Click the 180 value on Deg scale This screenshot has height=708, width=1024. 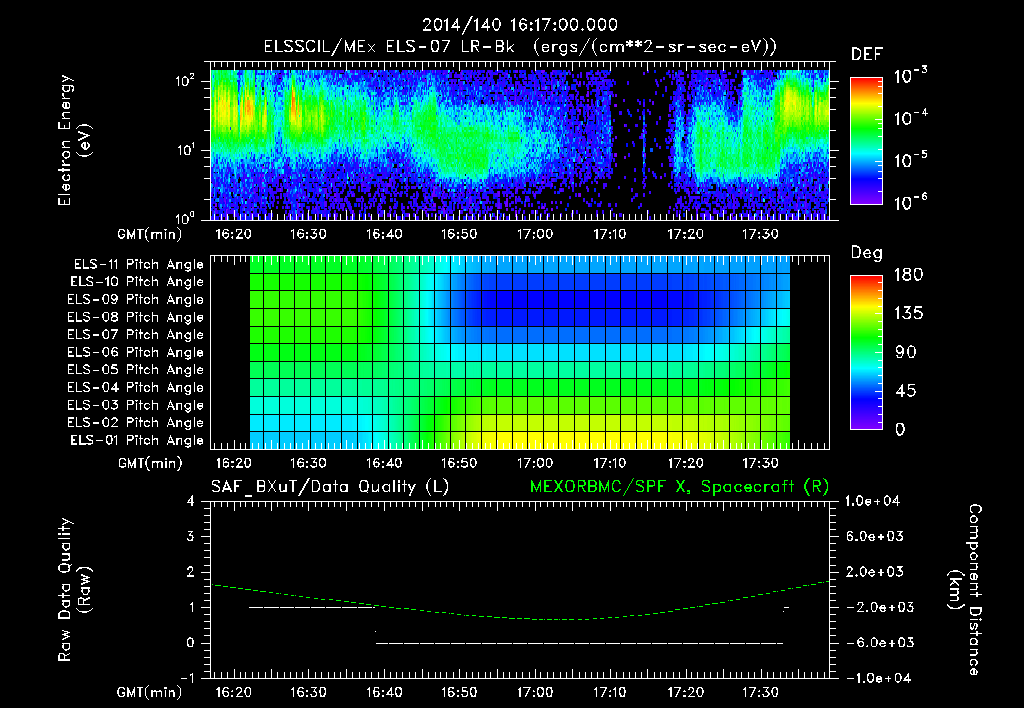tap(908, 275)
